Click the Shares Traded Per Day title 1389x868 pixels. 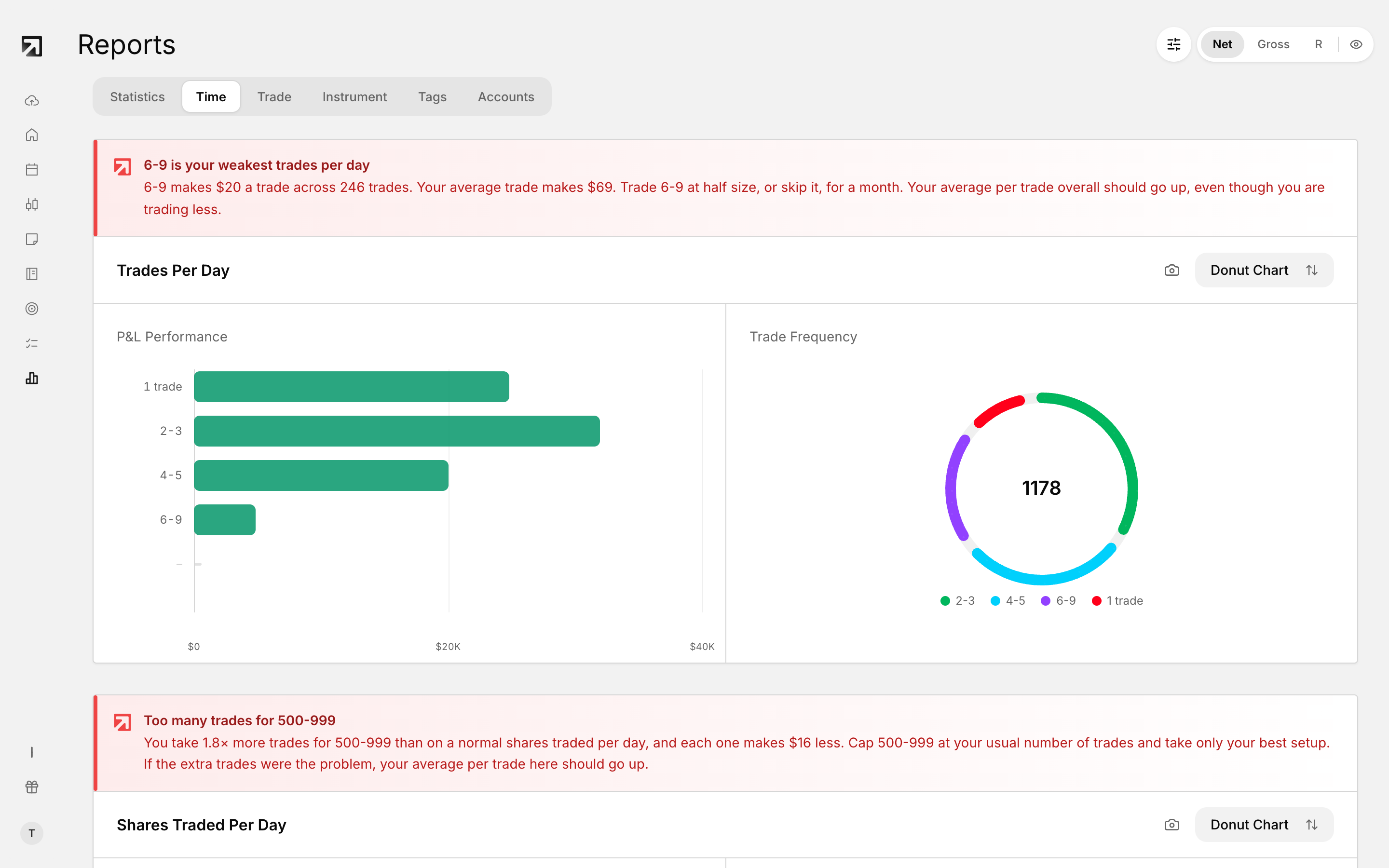[202, 825]
